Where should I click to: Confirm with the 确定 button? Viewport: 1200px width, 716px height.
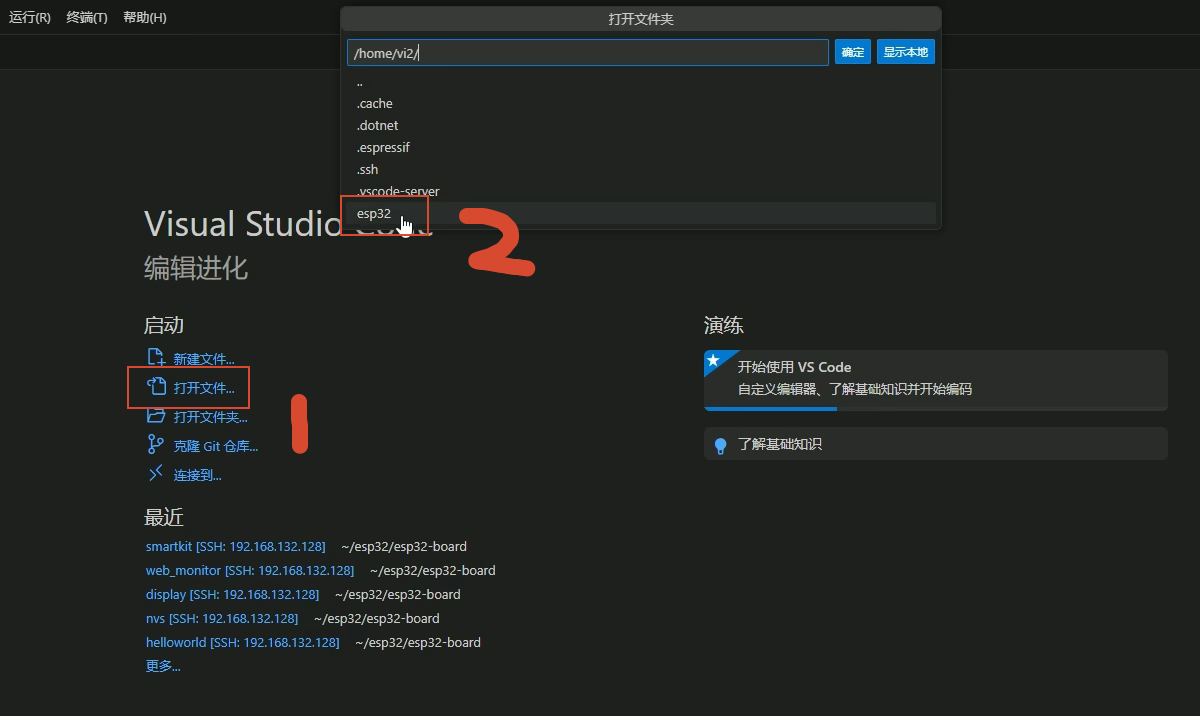853,52
